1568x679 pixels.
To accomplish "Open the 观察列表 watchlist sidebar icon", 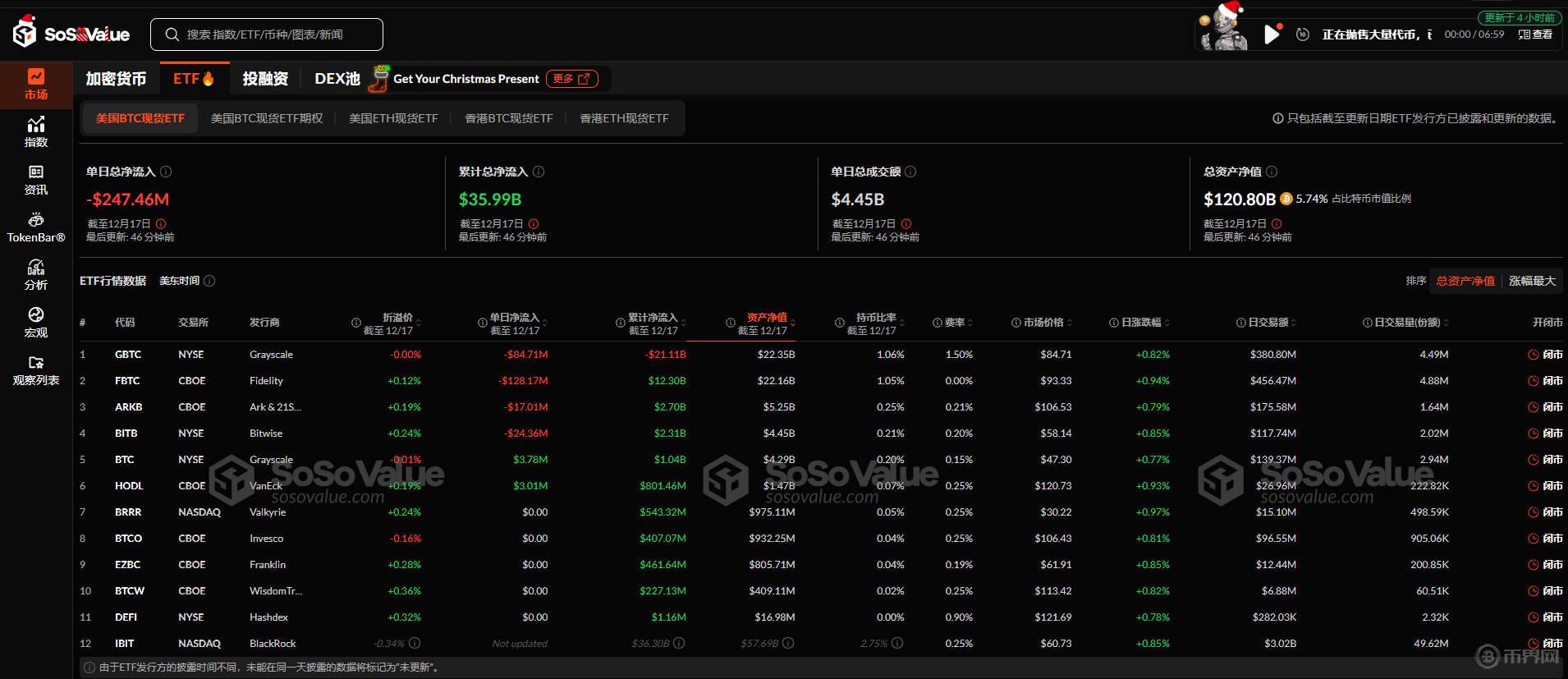I will pos(36,369).
